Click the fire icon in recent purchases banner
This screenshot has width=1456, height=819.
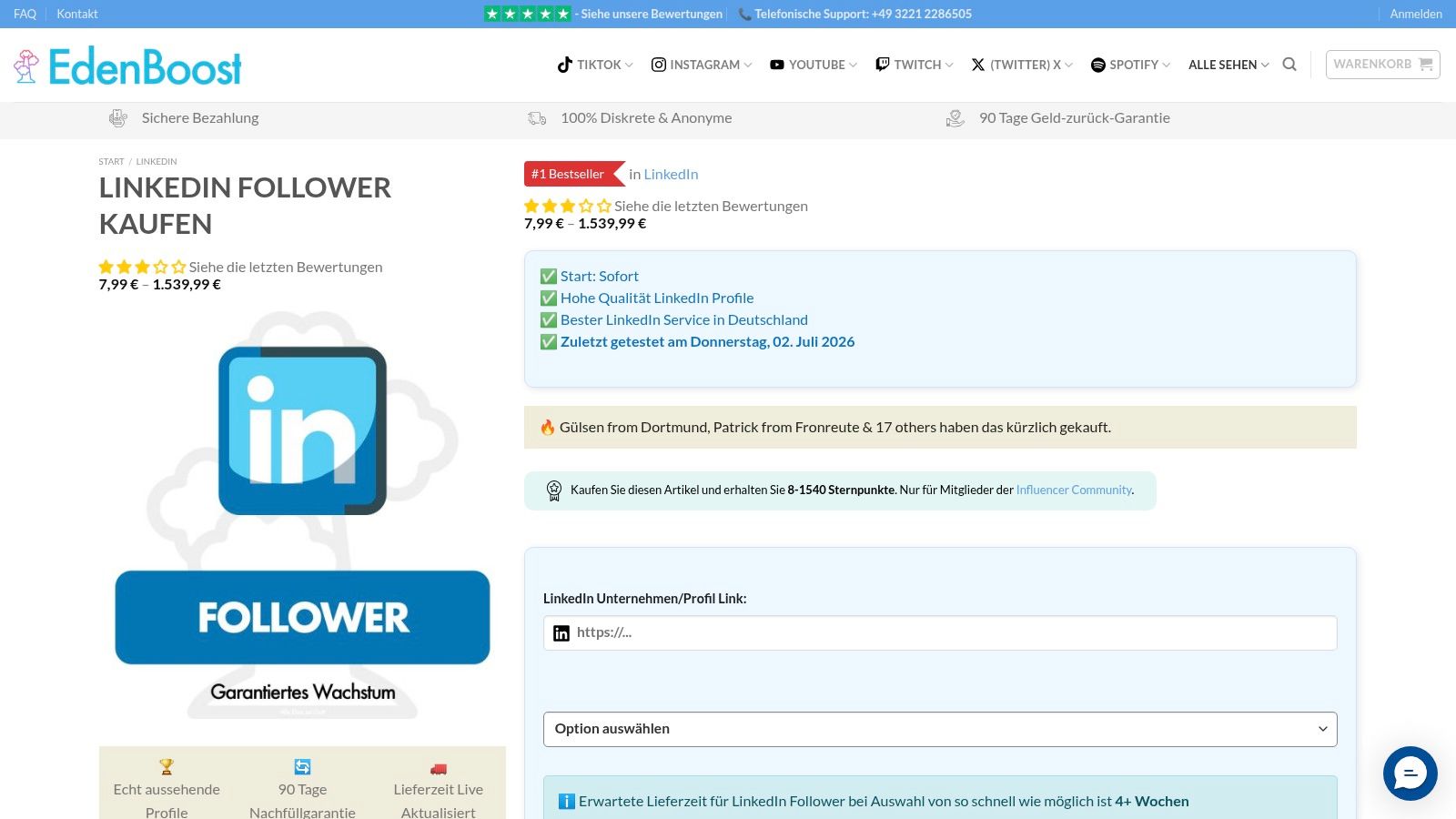548,427
